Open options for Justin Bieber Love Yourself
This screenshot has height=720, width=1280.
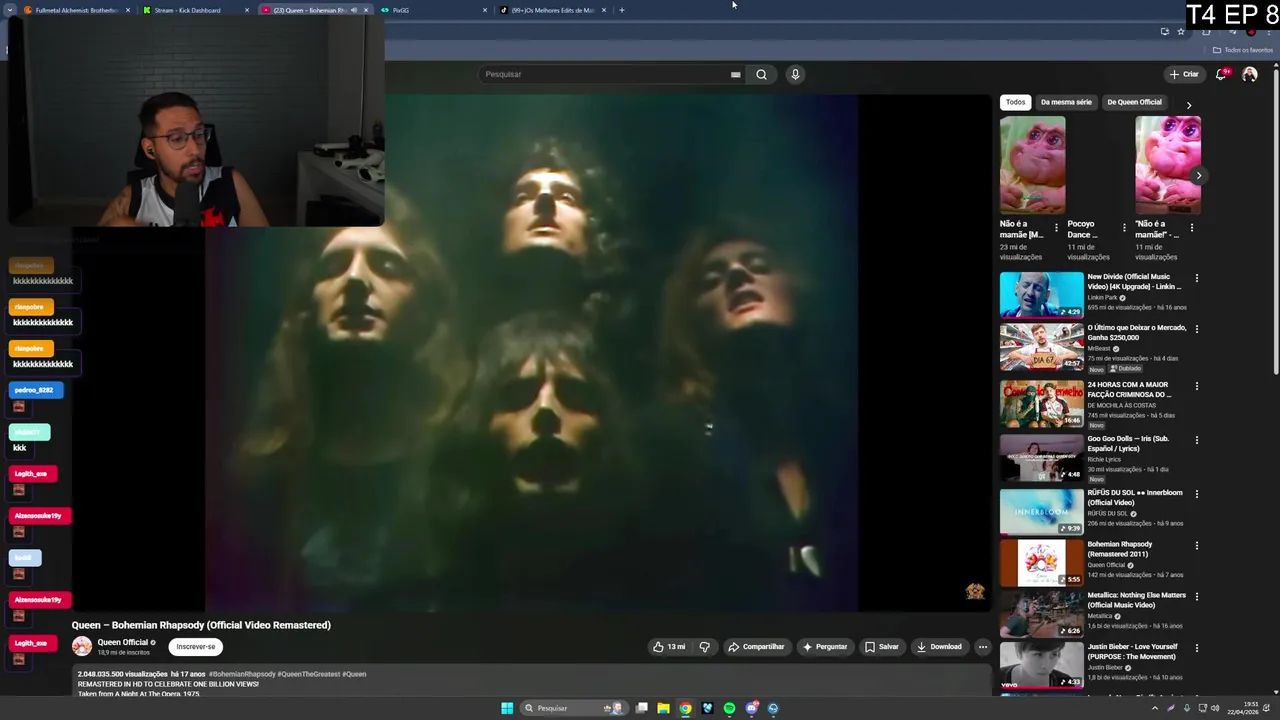coord(1196,648)
